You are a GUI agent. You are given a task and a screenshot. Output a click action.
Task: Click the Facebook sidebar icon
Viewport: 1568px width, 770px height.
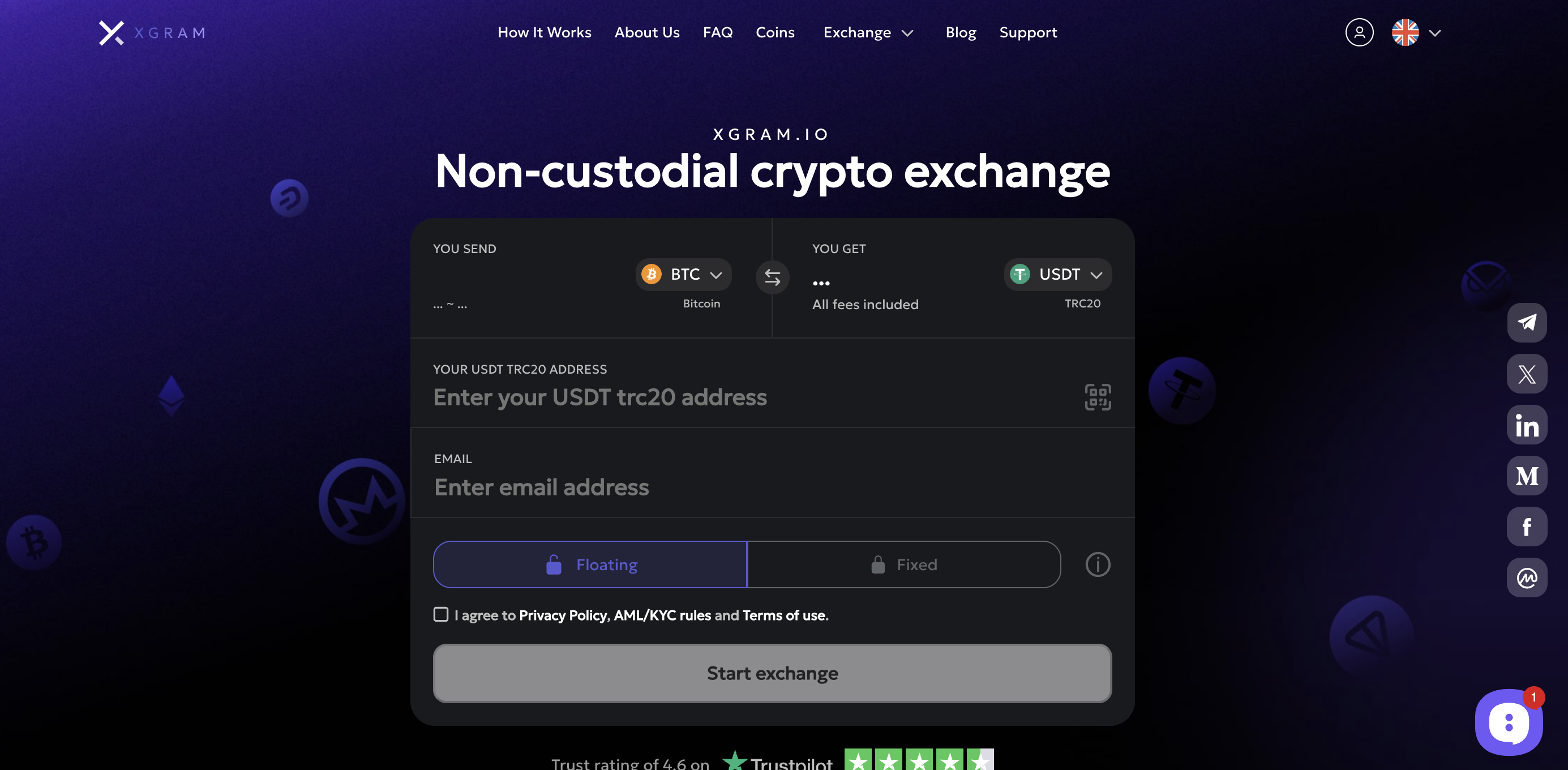(x=1526, y=527)
